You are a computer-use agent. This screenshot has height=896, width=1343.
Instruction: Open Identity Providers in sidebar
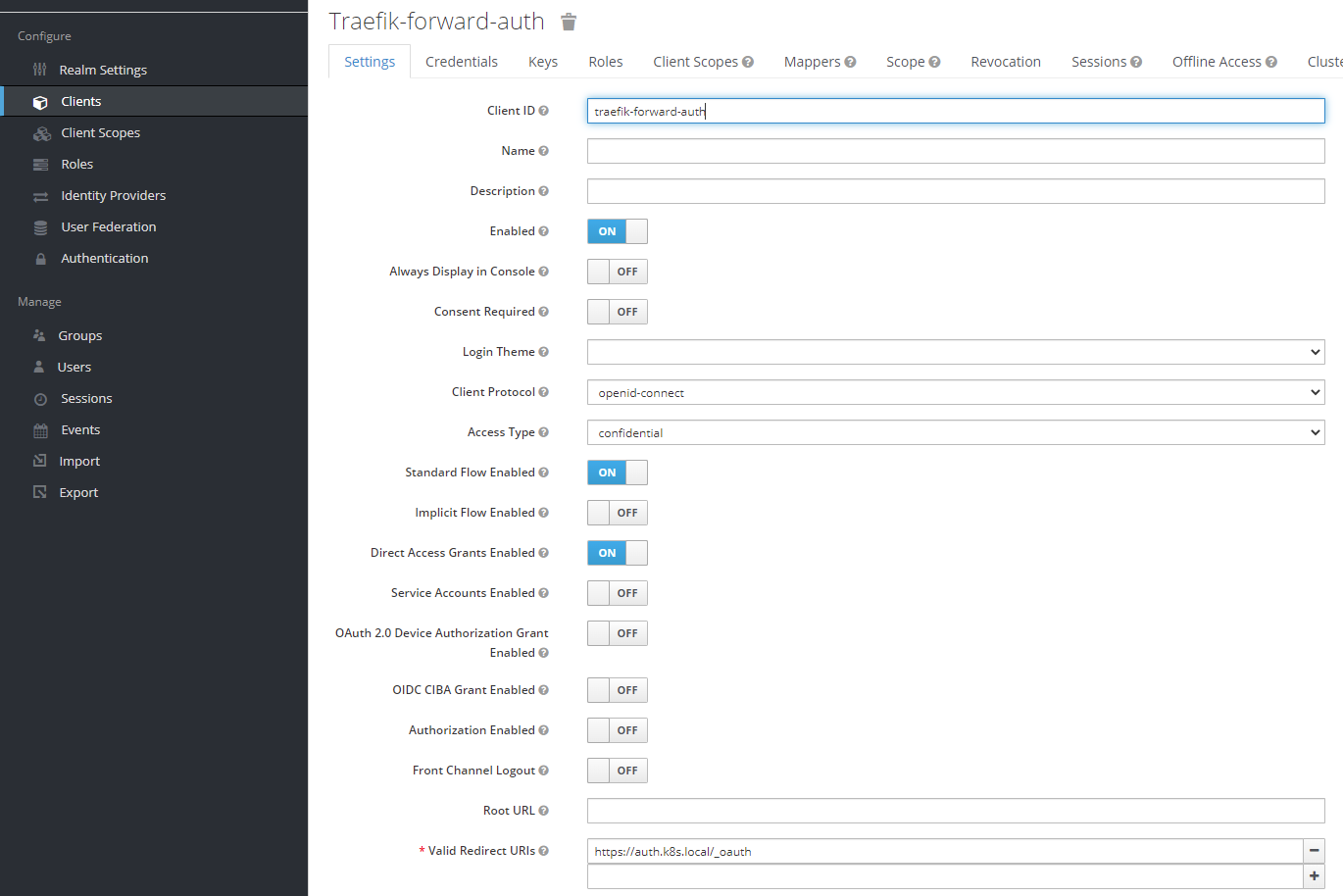coord(114,196)
